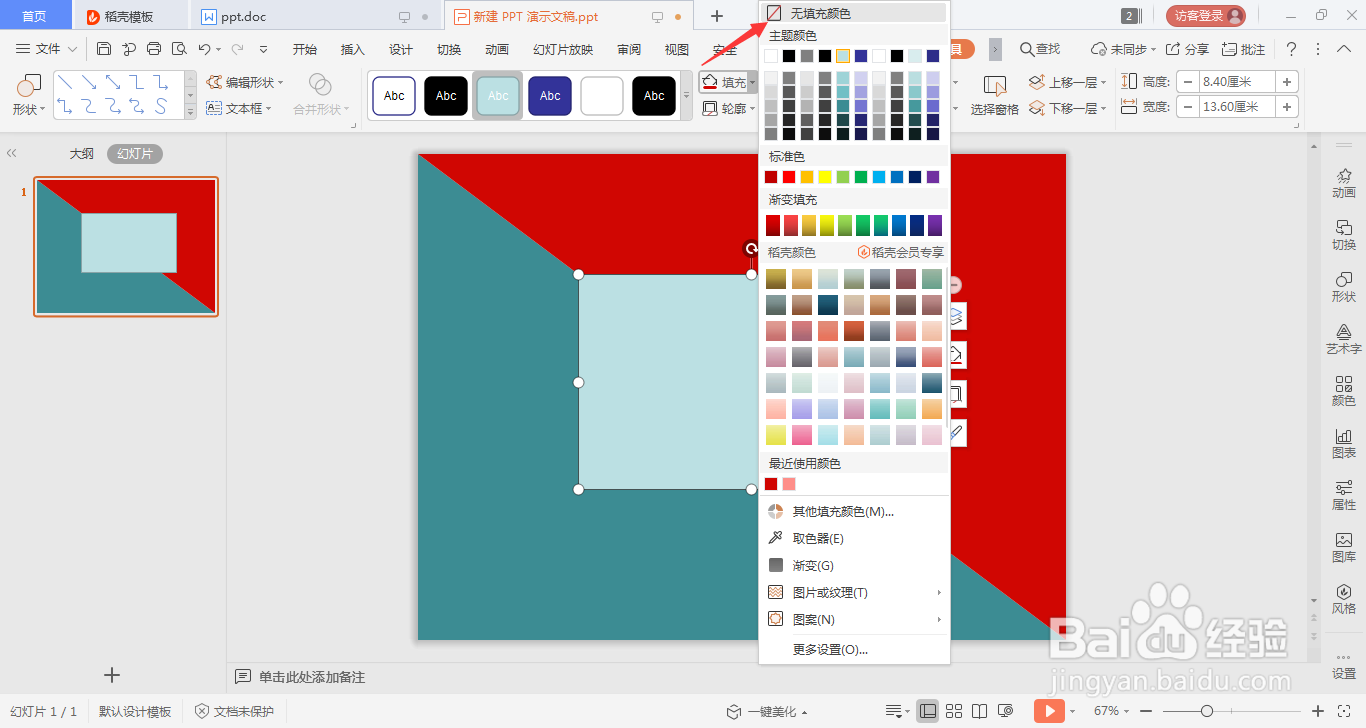The width and height of the screenshot is (1366, 728).
Task: Open the Fill (填充) dropdown arrow
Action: coord(753,83)
